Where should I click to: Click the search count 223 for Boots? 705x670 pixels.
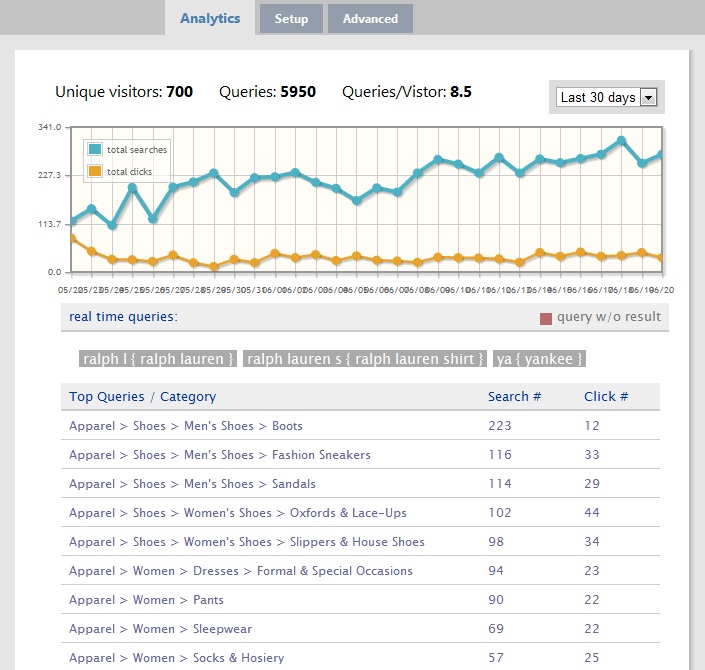point(500,425)
